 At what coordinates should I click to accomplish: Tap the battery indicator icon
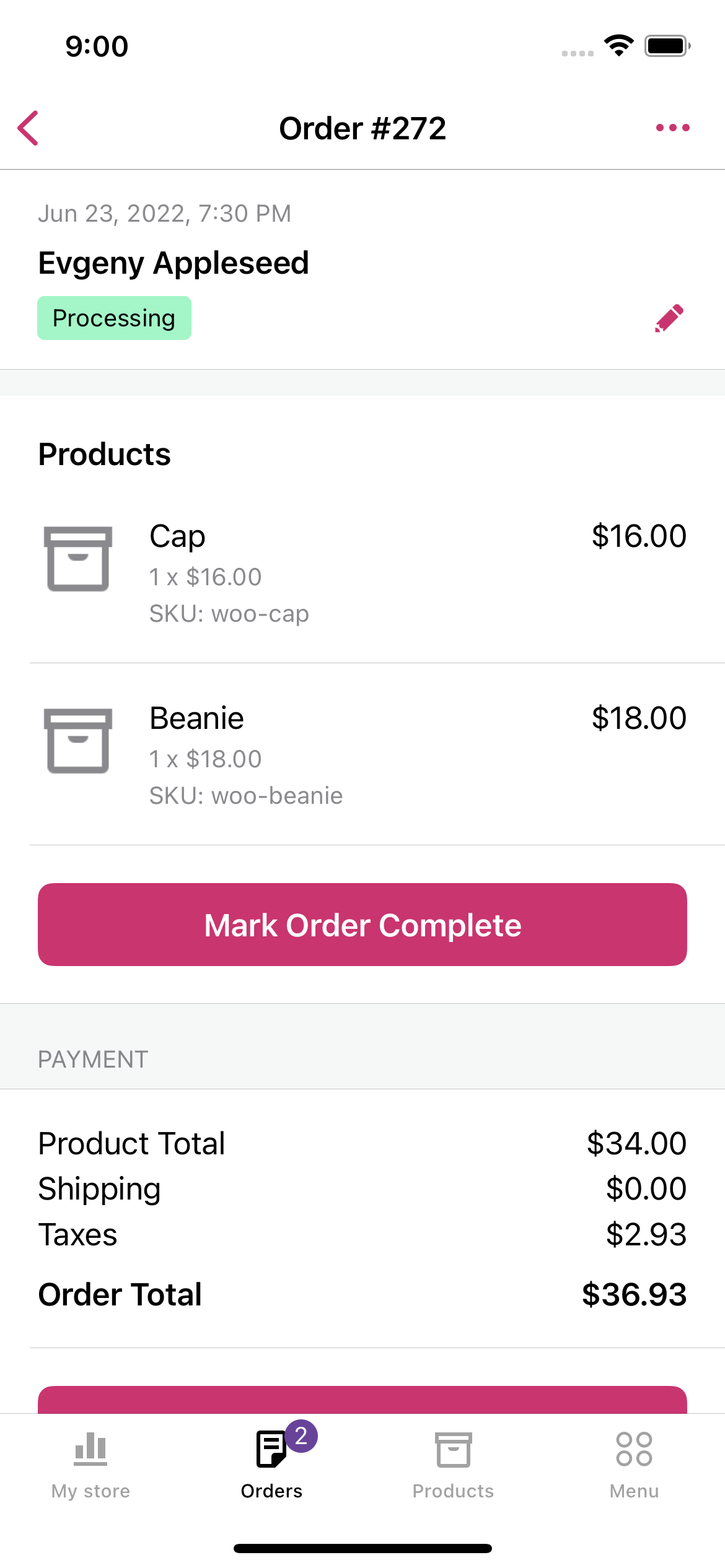pyautogui.click(x=667, y=46)
